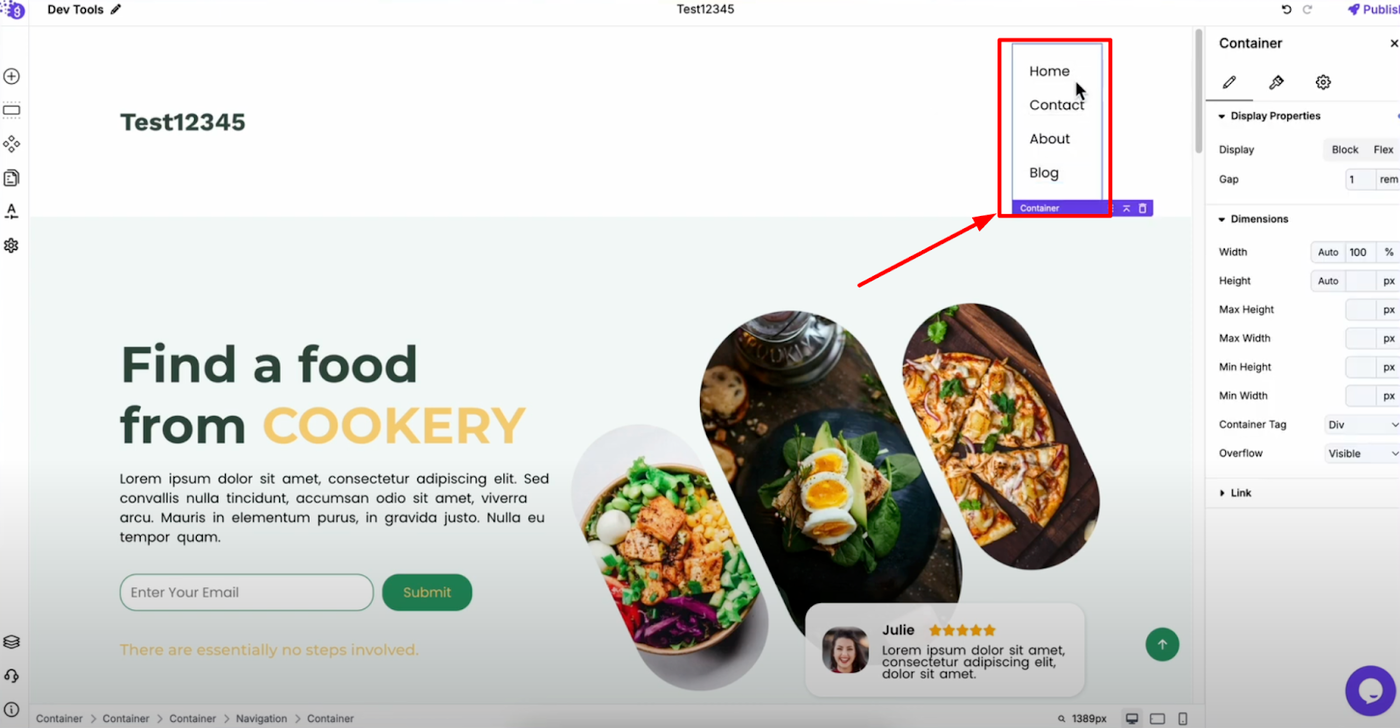Open the add element plus icon
This screenshot has width=1400, height=728.
point(12,76)
